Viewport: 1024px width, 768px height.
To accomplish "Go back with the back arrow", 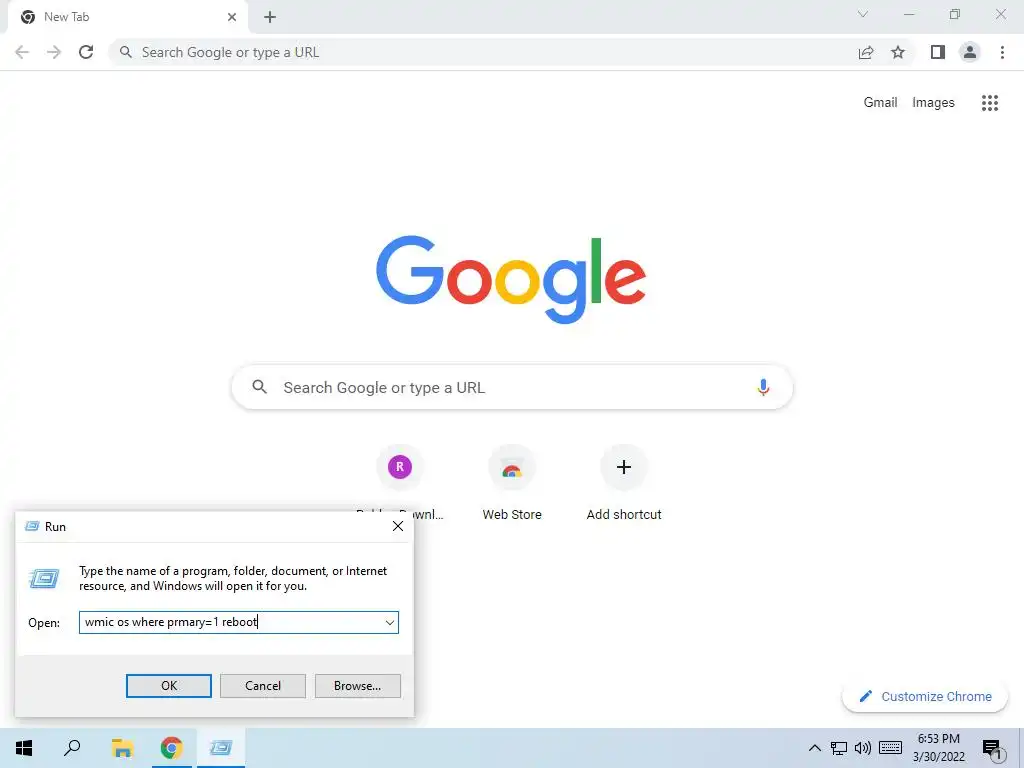I will click(x=22, y=52).
